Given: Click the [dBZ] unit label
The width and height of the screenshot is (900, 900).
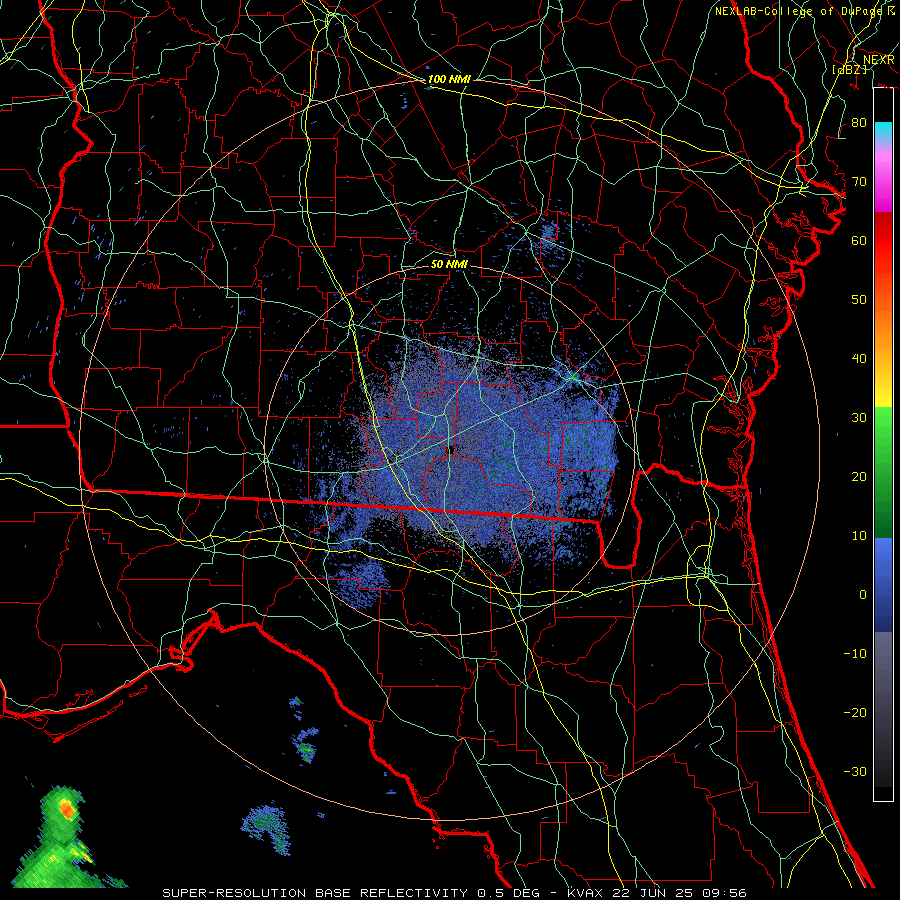Looking at the screenshot, I should coord(850,69).
